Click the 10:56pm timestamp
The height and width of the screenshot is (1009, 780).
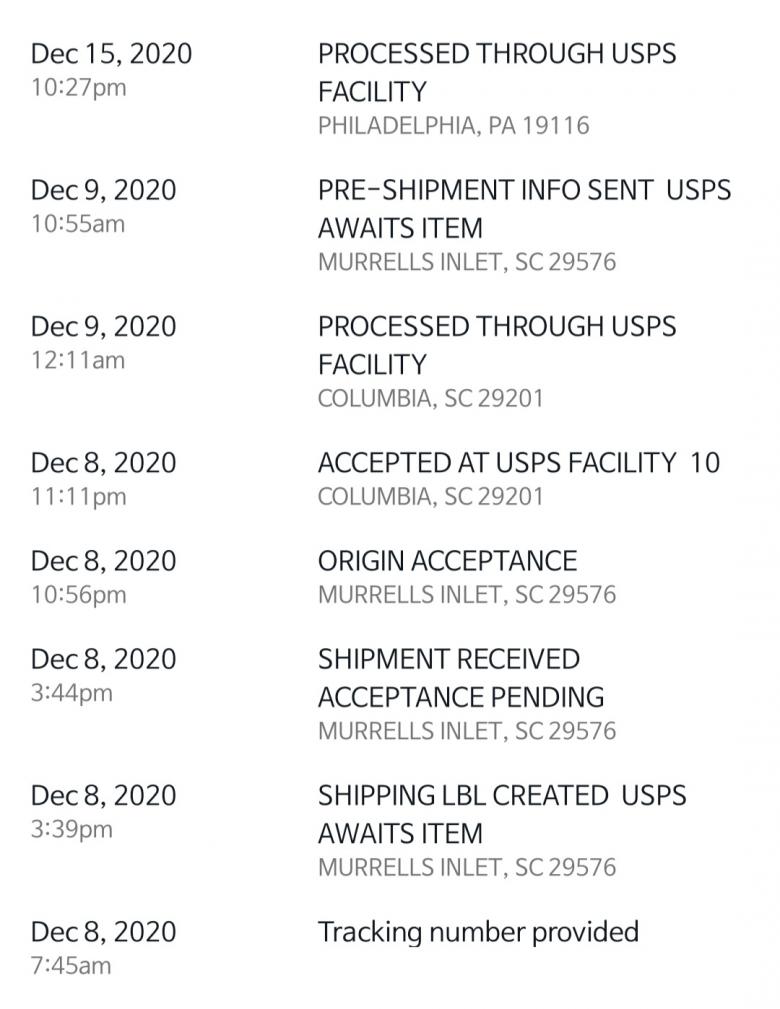click(x=78, y=595)
